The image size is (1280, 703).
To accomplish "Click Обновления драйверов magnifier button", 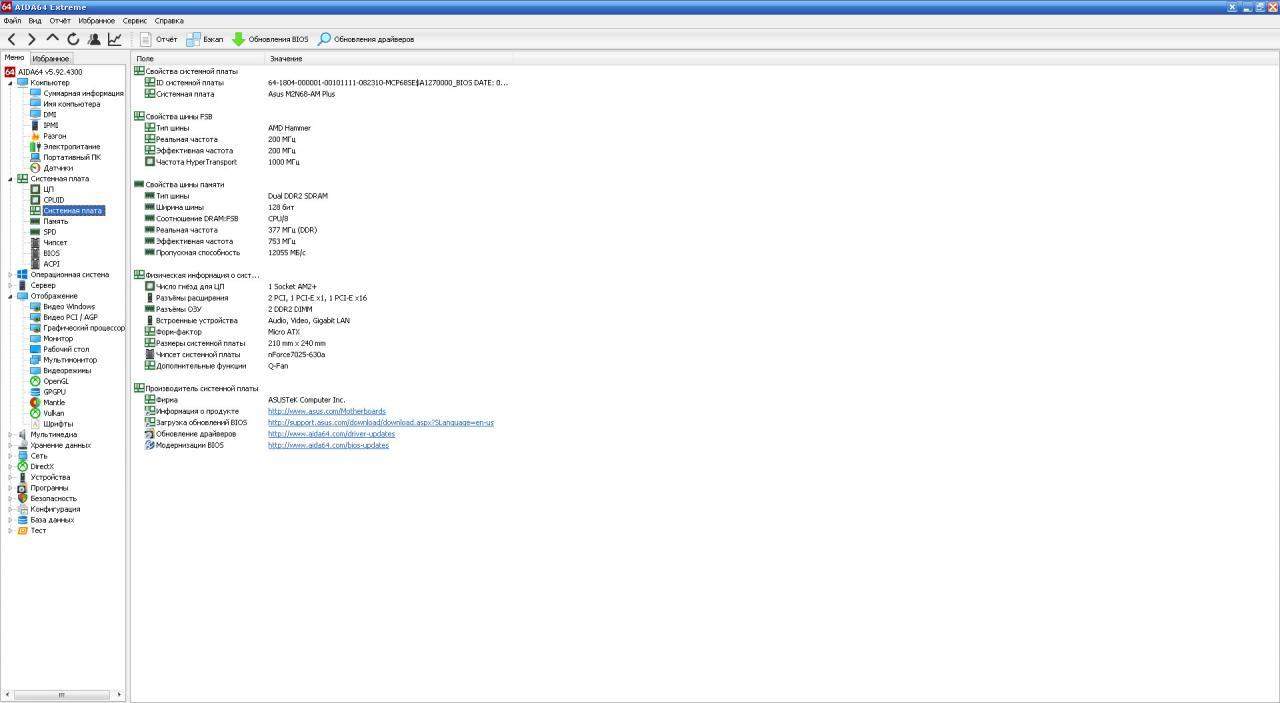I will point(365,39).
